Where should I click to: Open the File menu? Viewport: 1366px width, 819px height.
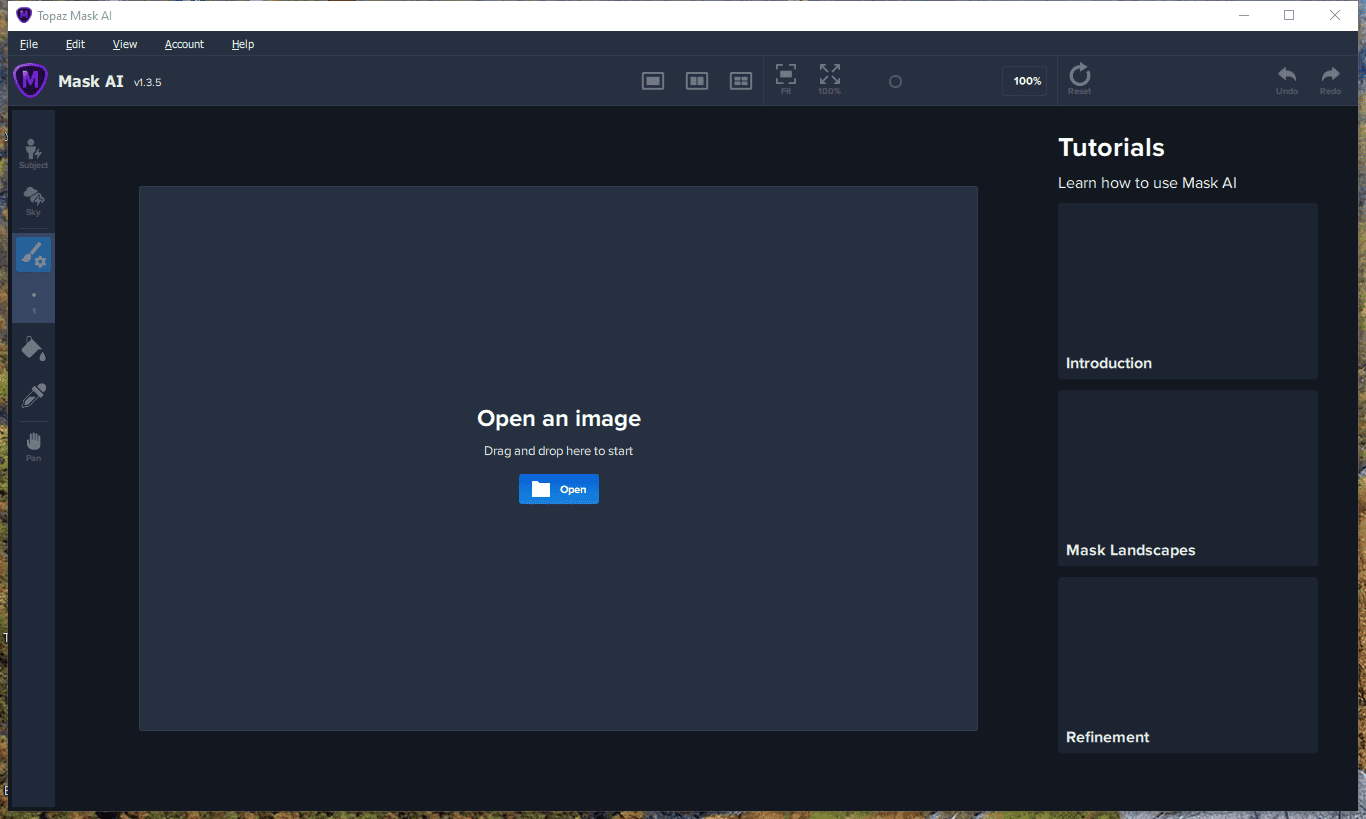(x=29, y=44)
